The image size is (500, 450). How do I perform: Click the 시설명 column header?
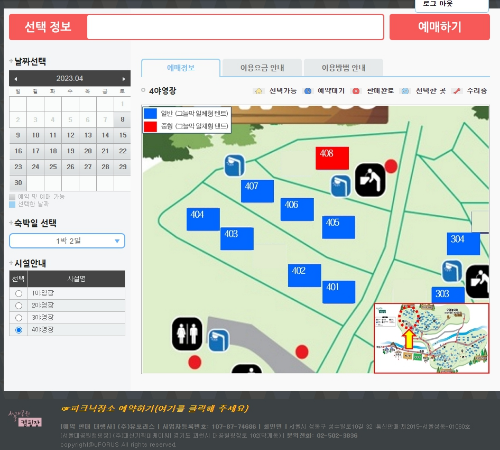[x=76, y=279]
